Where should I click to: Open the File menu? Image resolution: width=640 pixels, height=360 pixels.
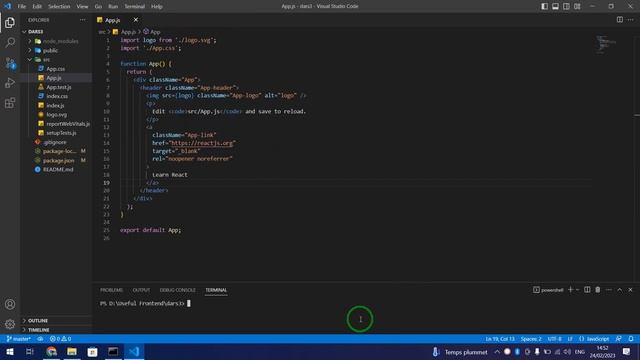click(x=22, y=7)
